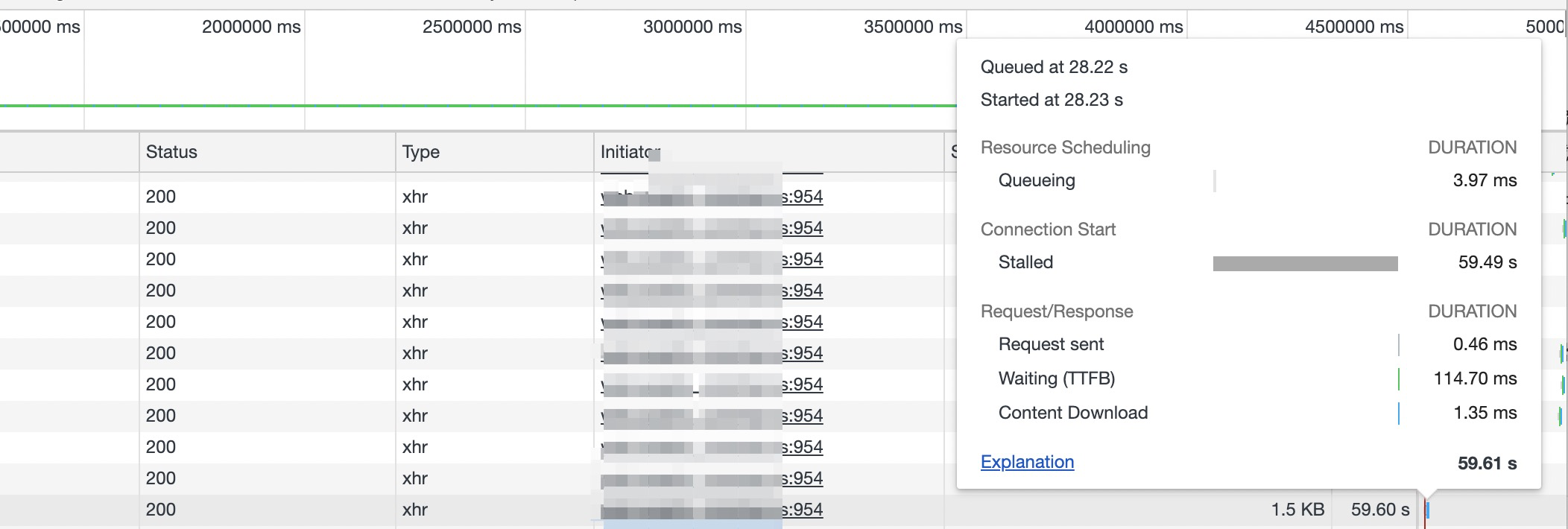
Task: Click the Content Download timing label
Action: (1072, 413)
